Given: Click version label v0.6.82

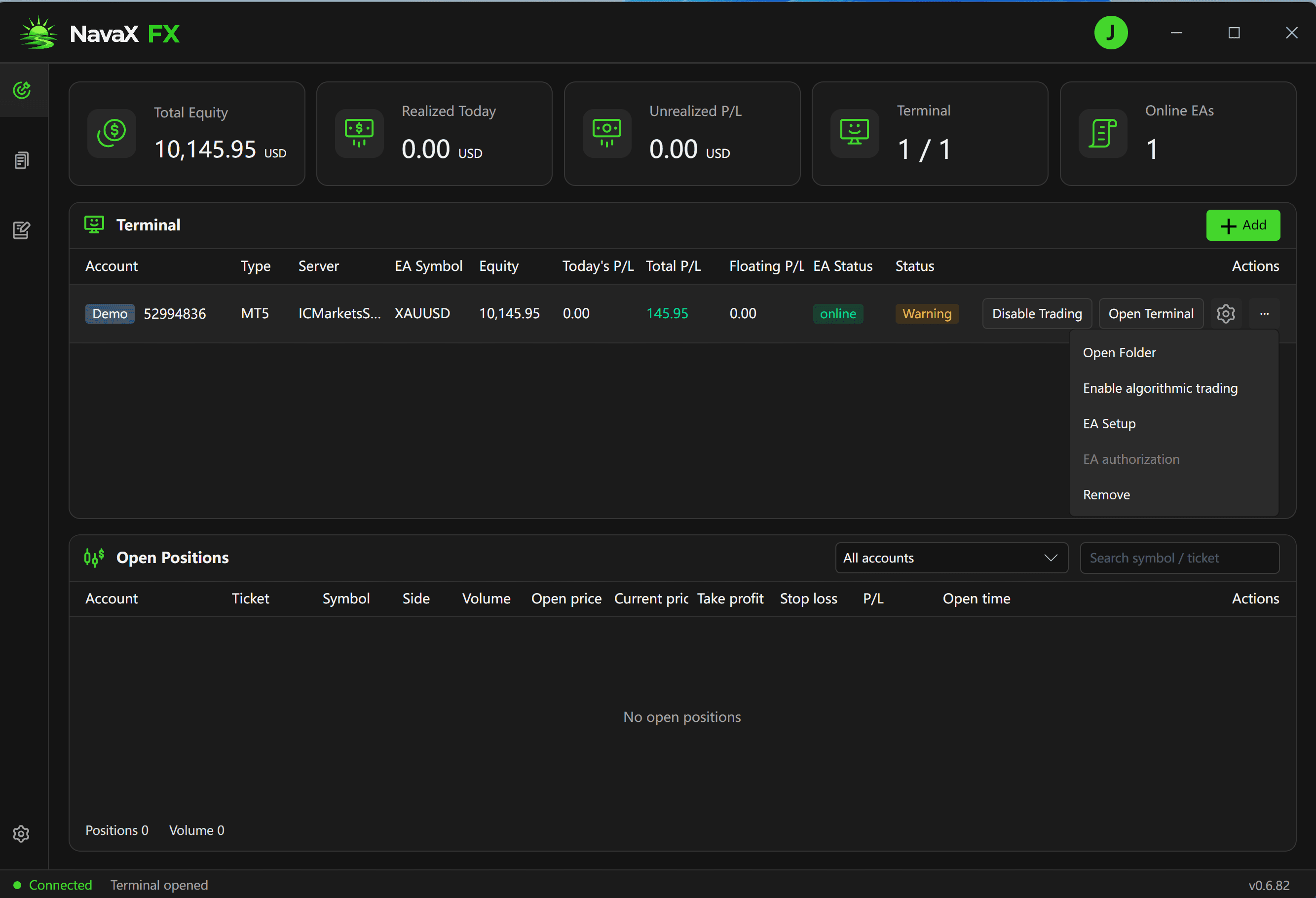Looking at the screenshot, I should click(1269, 886).
